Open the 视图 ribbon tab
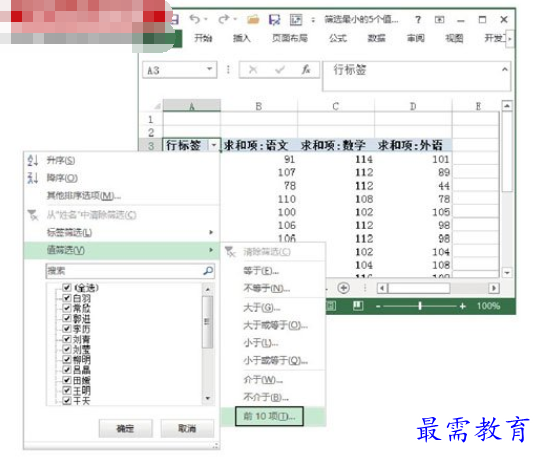This screenshot has height=461, width=538. coord(454,38)
